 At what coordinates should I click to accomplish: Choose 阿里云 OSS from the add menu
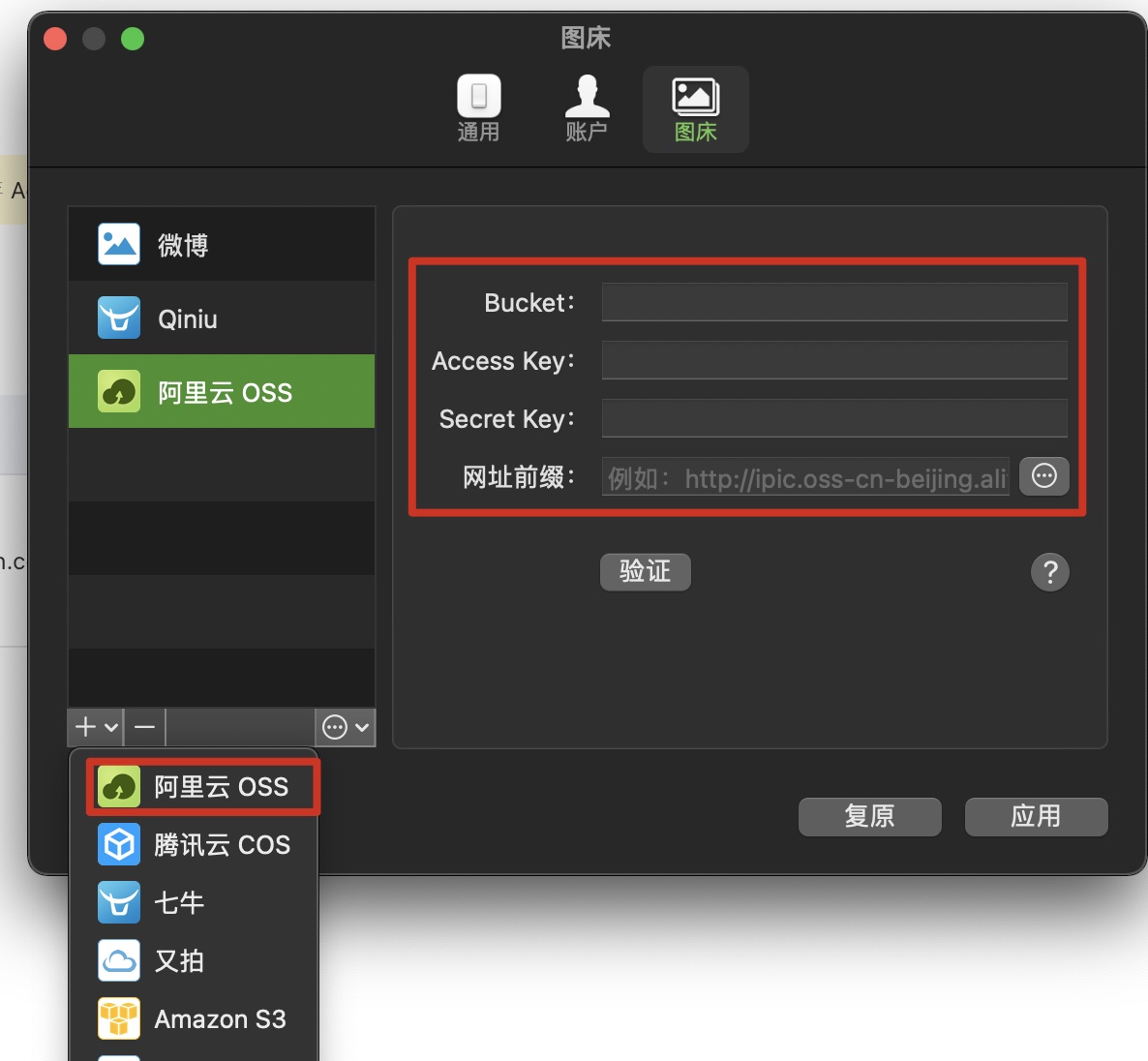click(x=203, y=787)
